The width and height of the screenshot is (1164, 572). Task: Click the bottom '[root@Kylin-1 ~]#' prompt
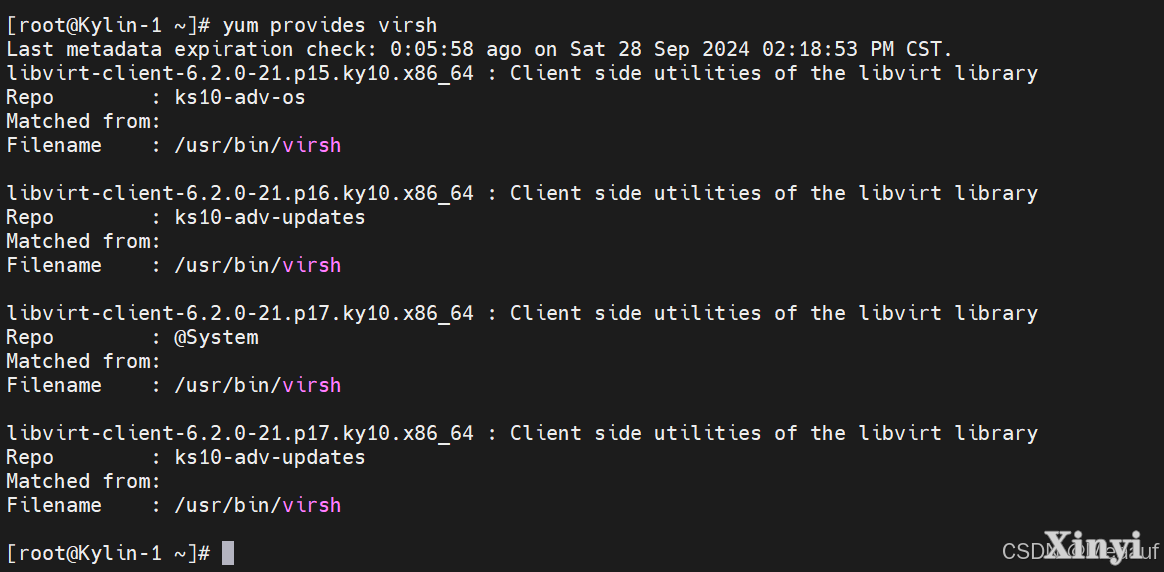(108, 553)
